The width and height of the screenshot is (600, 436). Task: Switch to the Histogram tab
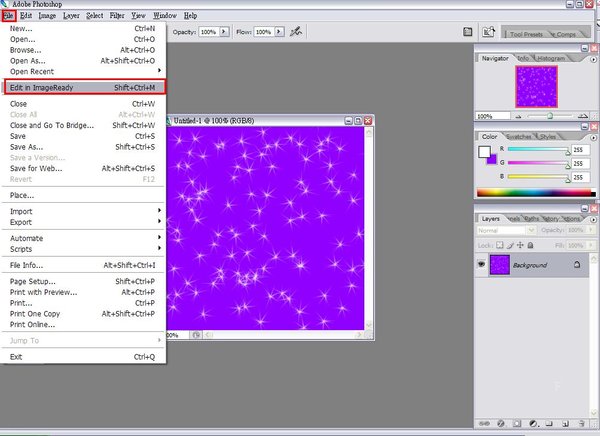(551, 59)
